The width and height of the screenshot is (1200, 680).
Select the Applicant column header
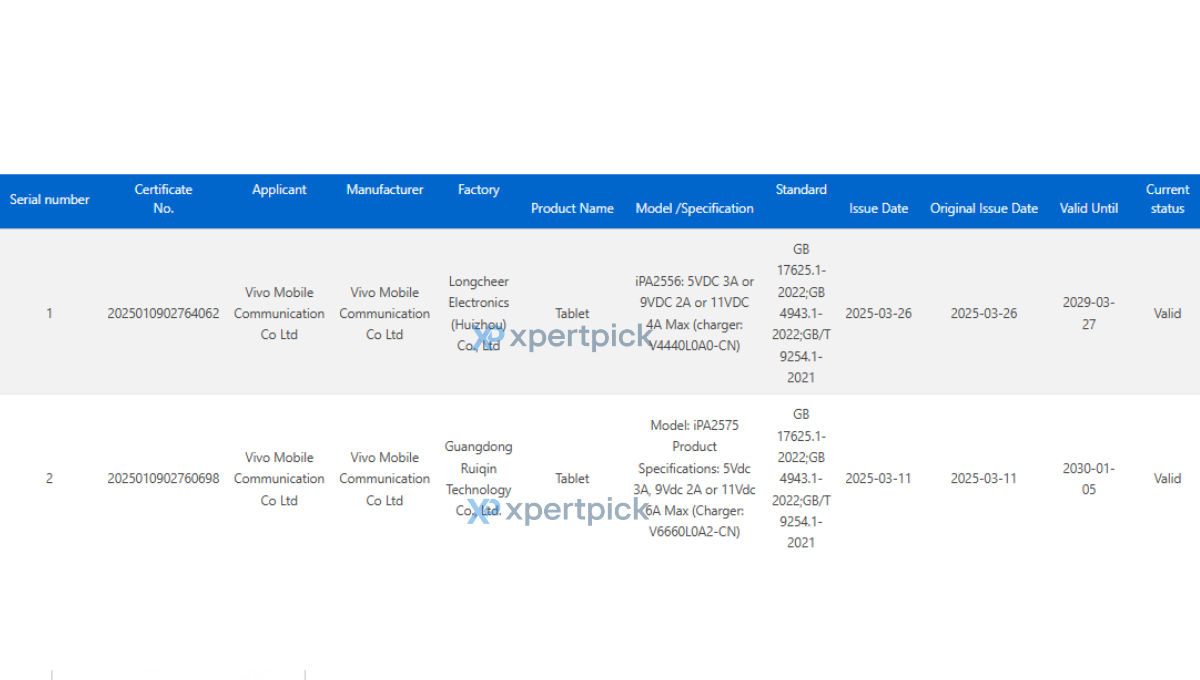click(279, 189)
